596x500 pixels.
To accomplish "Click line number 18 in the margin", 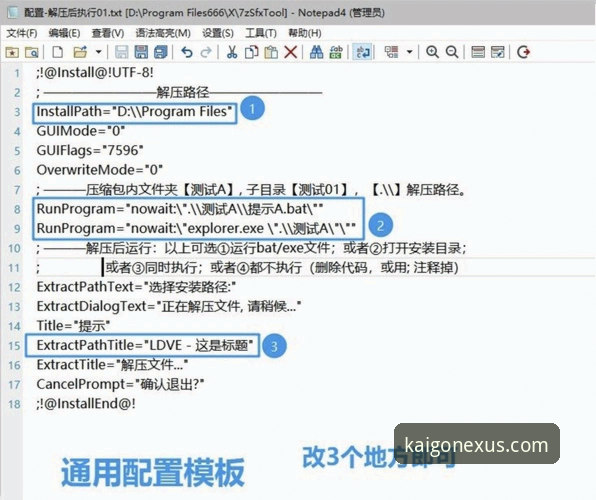I will [x=14, y=404].
